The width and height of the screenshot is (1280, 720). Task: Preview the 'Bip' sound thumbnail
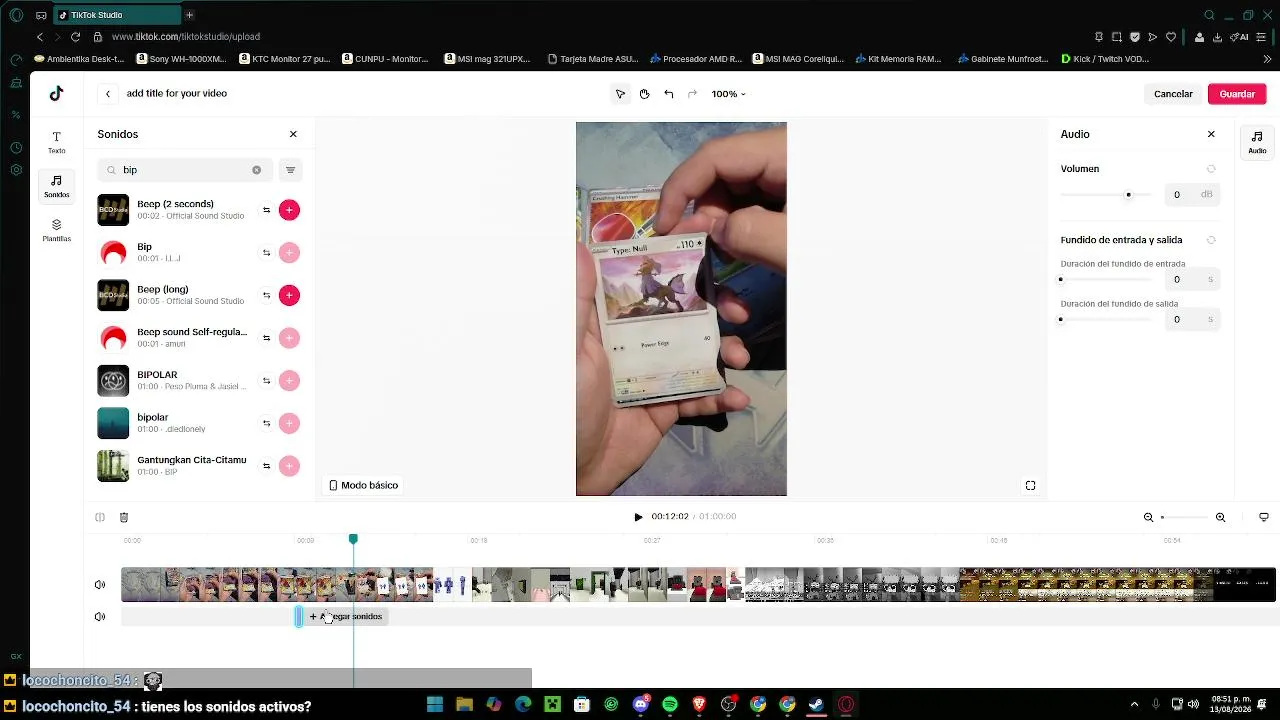[113, 253]
